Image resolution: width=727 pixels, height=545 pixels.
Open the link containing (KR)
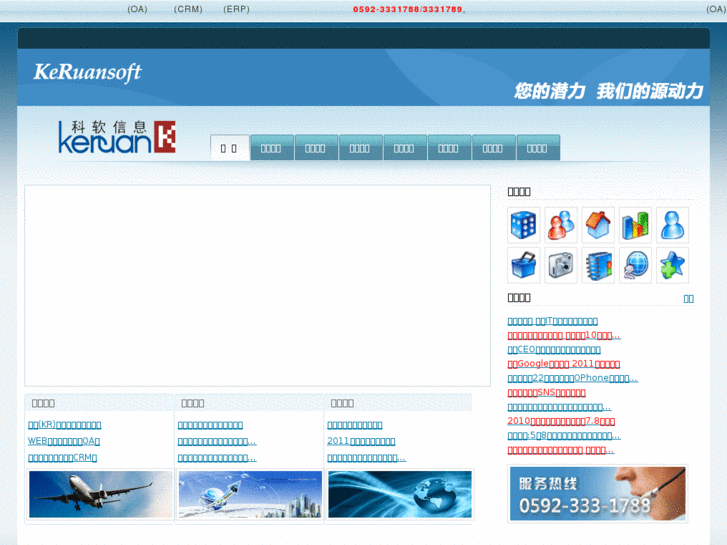(64, 424)
